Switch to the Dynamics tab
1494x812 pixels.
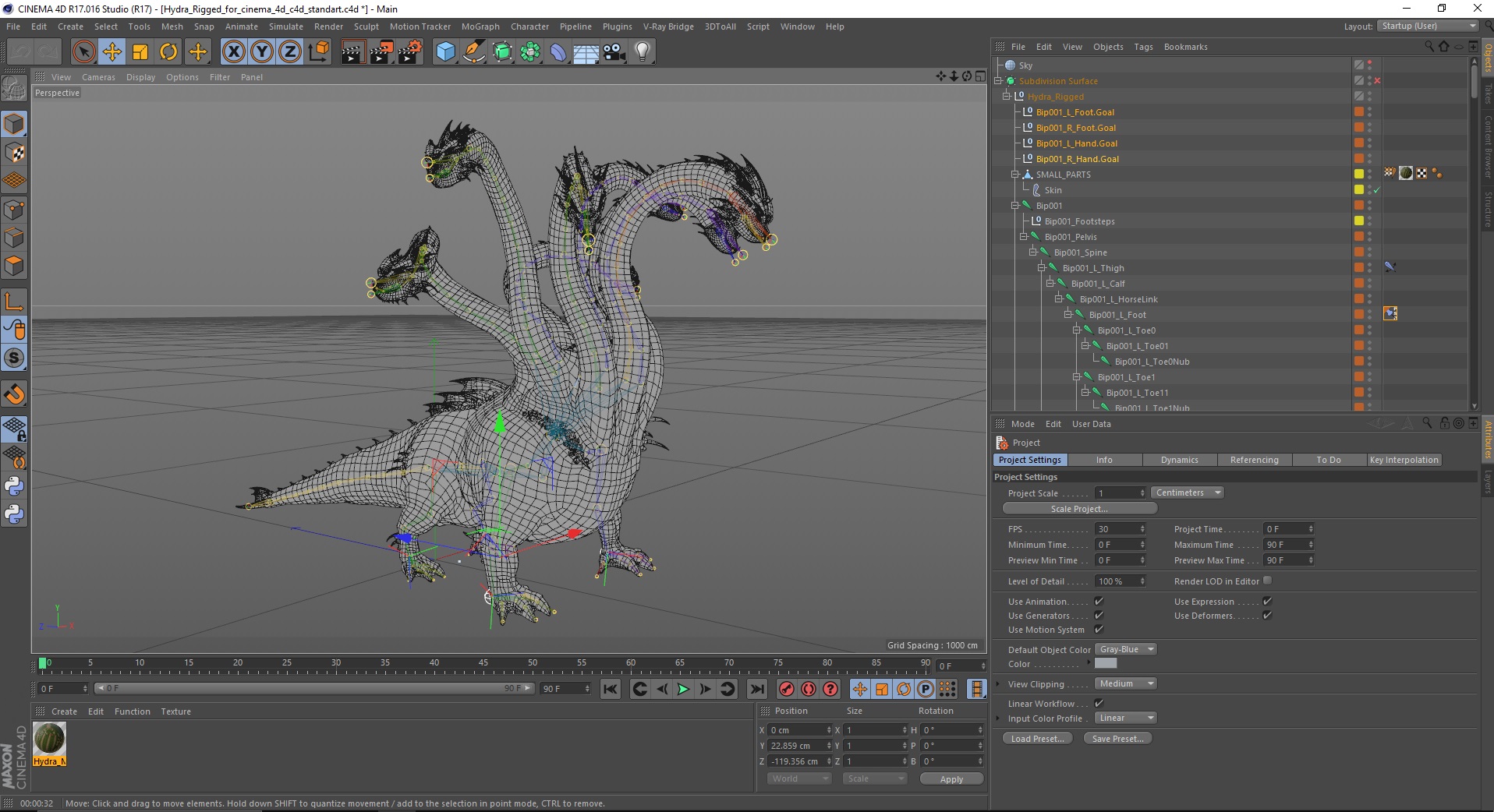click(x=1179, y=460)
